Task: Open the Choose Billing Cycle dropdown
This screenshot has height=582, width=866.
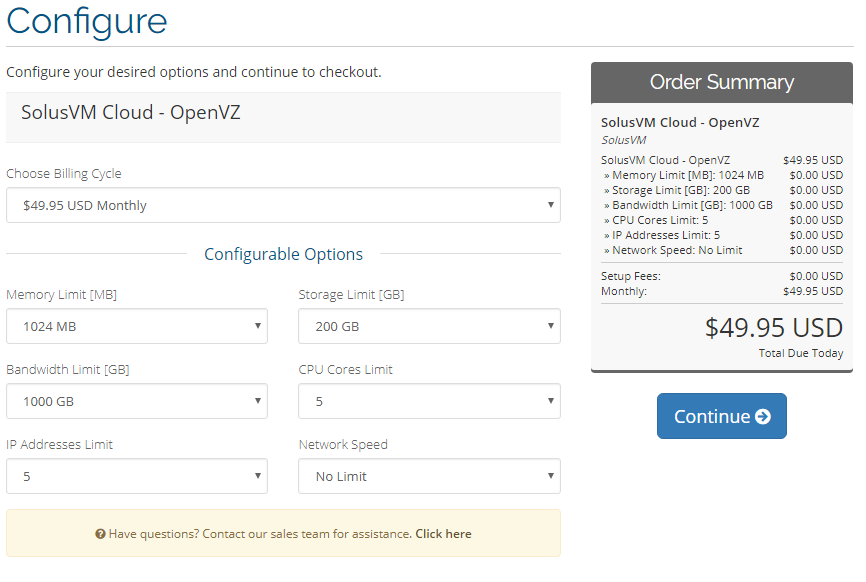Action: (x=283, y=205)
